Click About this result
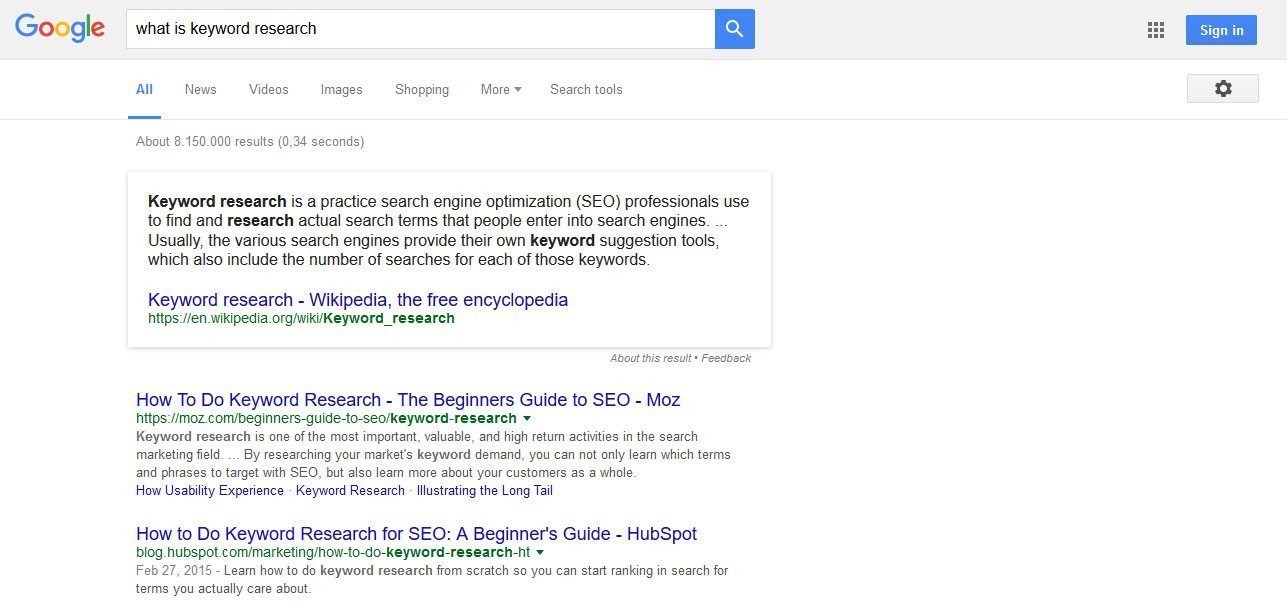This screenshot has width=1287, height=604. (651, 358)
